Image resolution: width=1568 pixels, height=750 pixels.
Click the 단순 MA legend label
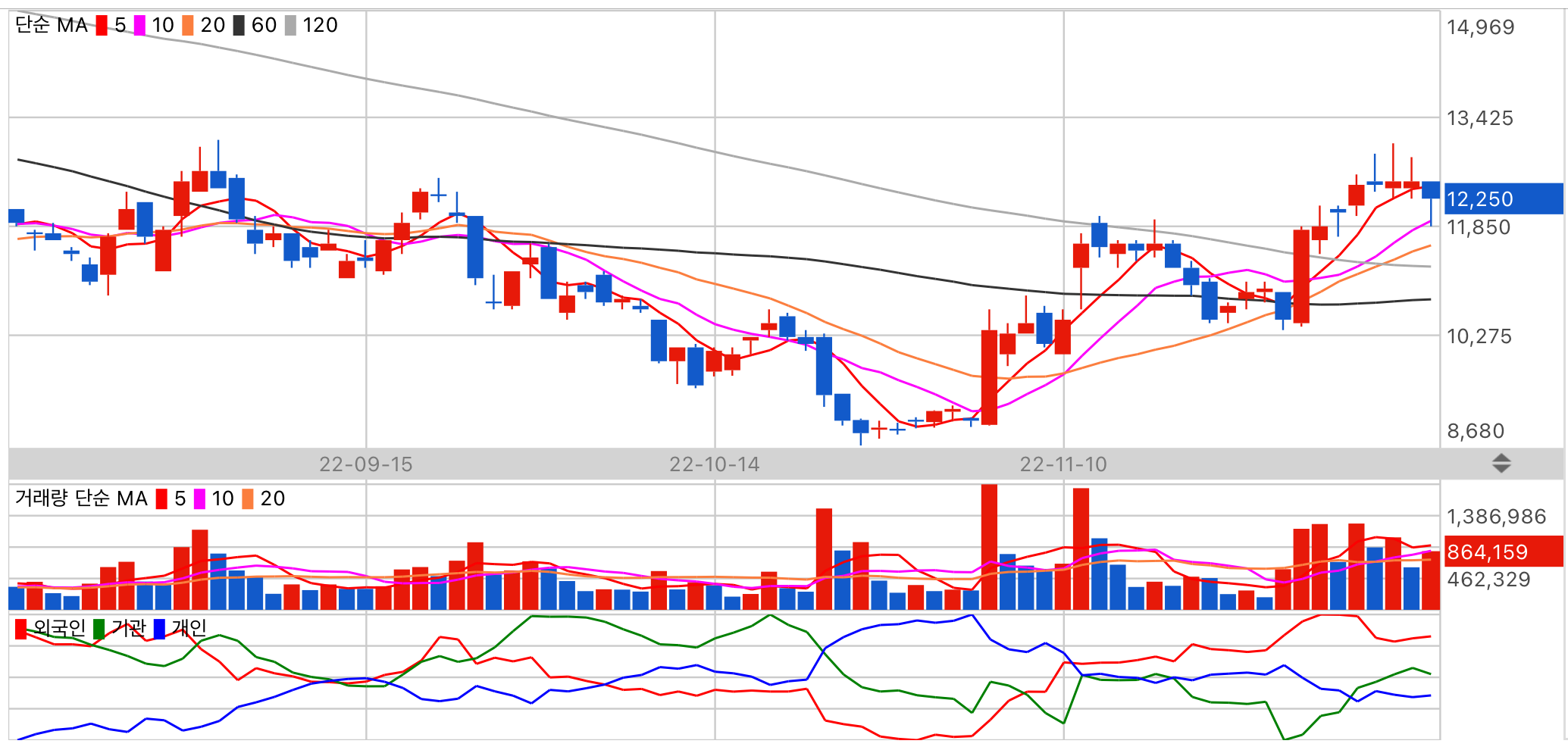pos(52,26)
